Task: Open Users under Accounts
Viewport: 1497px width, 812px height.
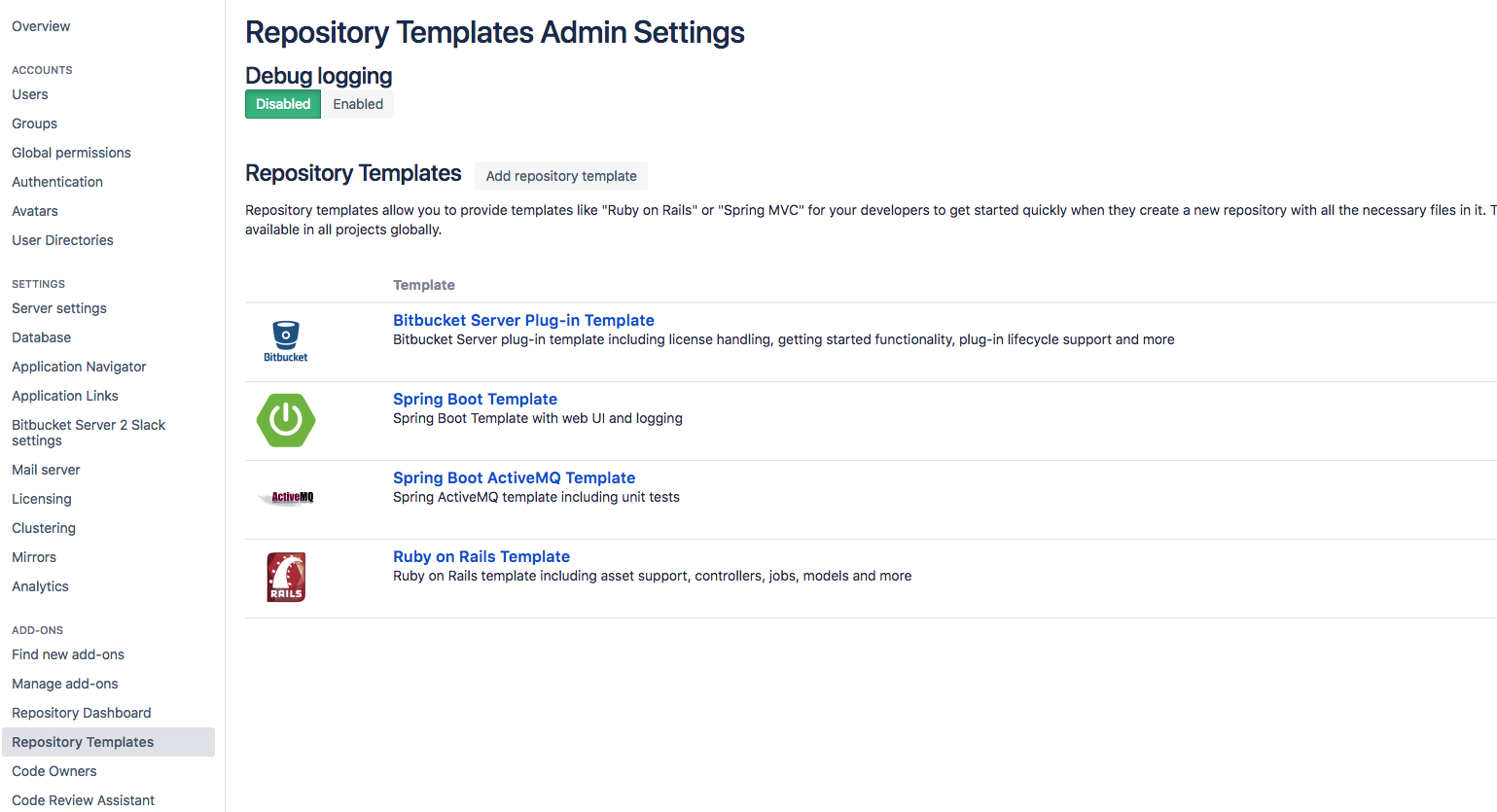Action: click(x=30, y=94)
